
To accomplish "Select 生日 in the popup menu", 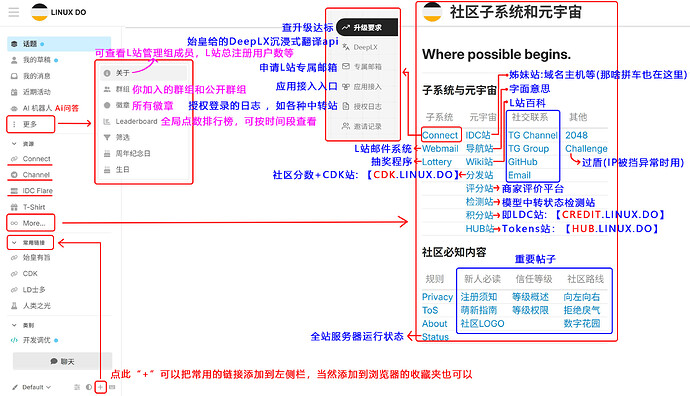I will (x=122, y=169).
